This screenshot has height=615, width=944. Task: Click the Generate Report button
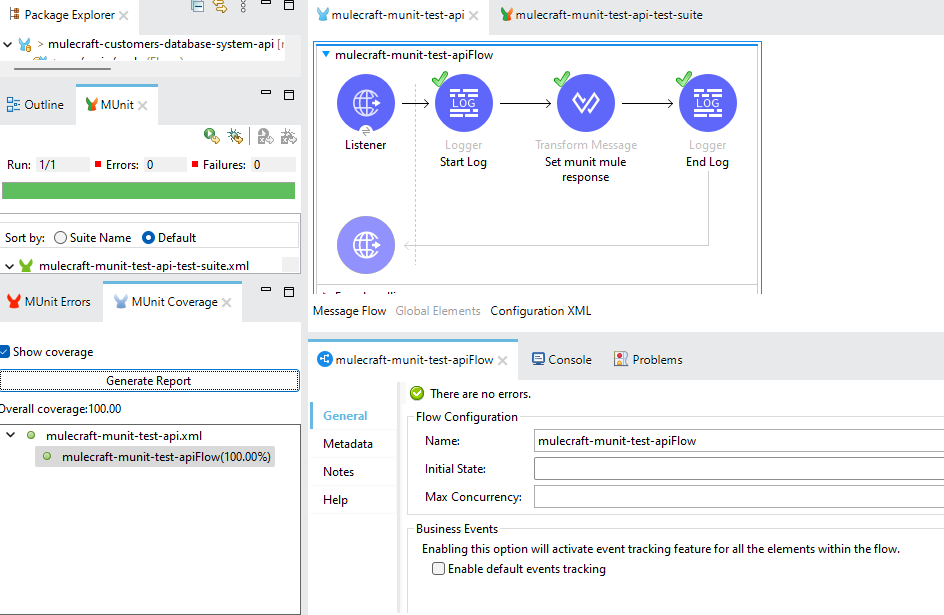pos(149,380)
